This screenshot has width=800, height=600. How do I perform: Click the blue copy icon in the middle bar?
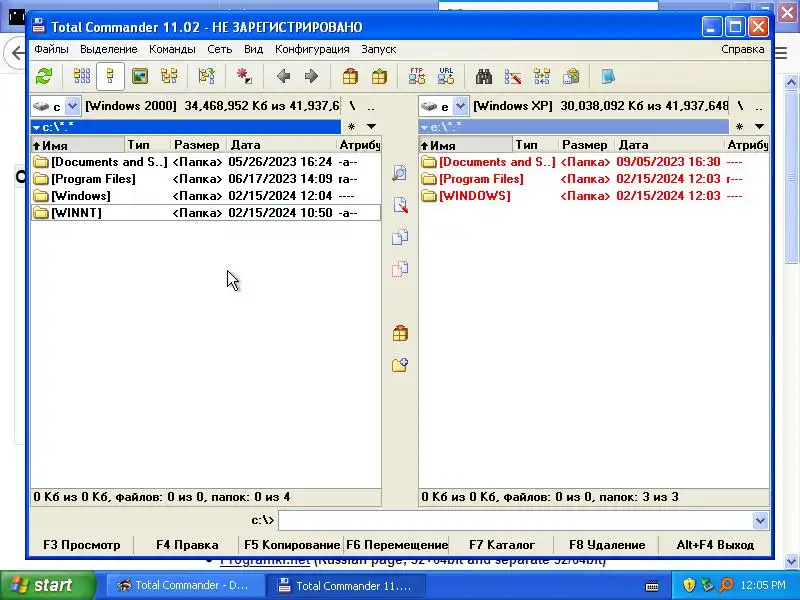[400, 237]
